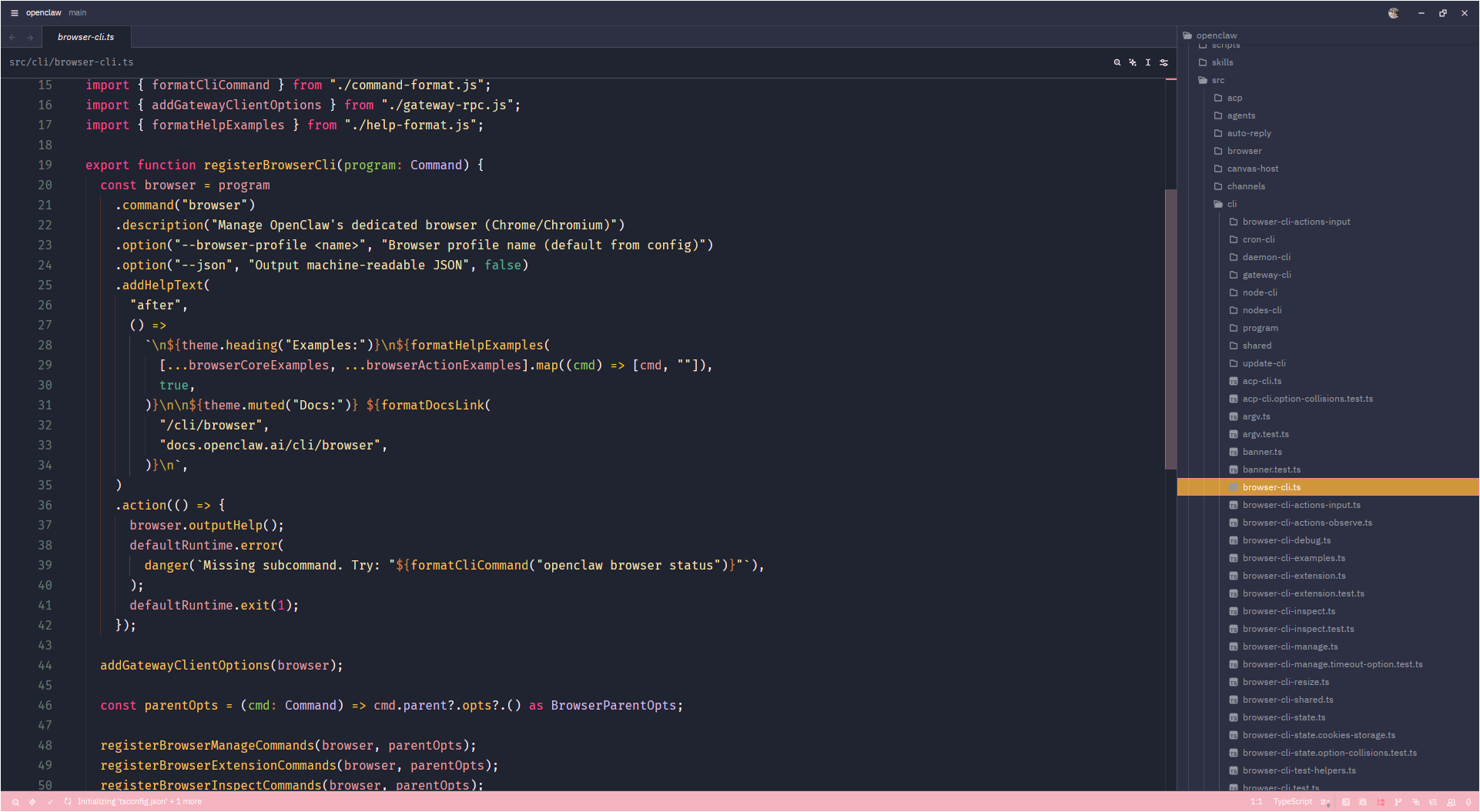
Task: Open project search in status bar
Action: tap(15, 802)
